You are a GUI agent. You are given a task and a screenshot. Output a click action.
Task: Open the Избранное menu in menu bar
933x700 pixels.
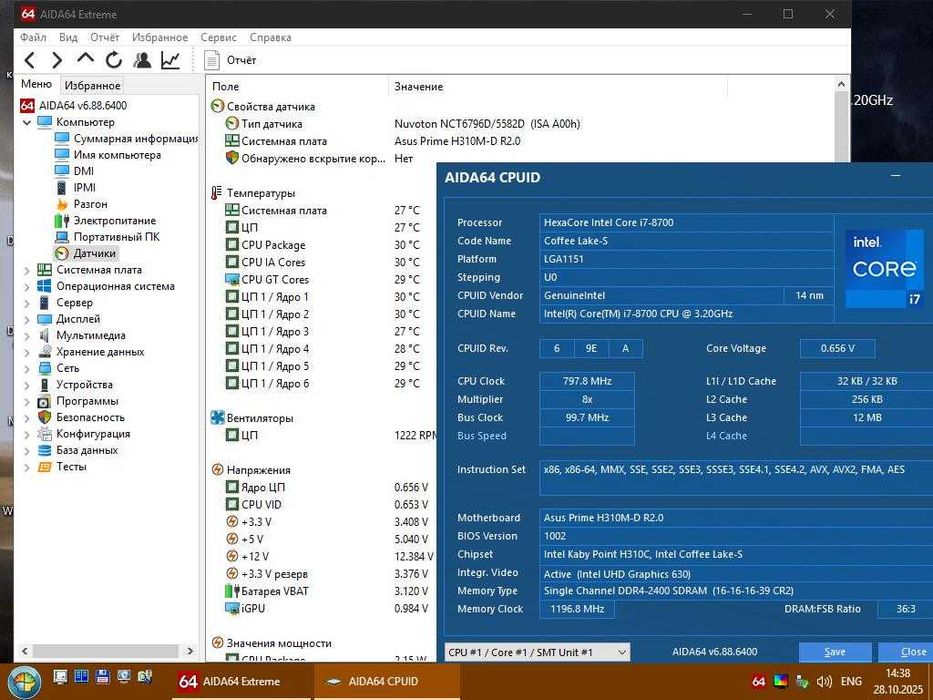(x=160, y=37)
